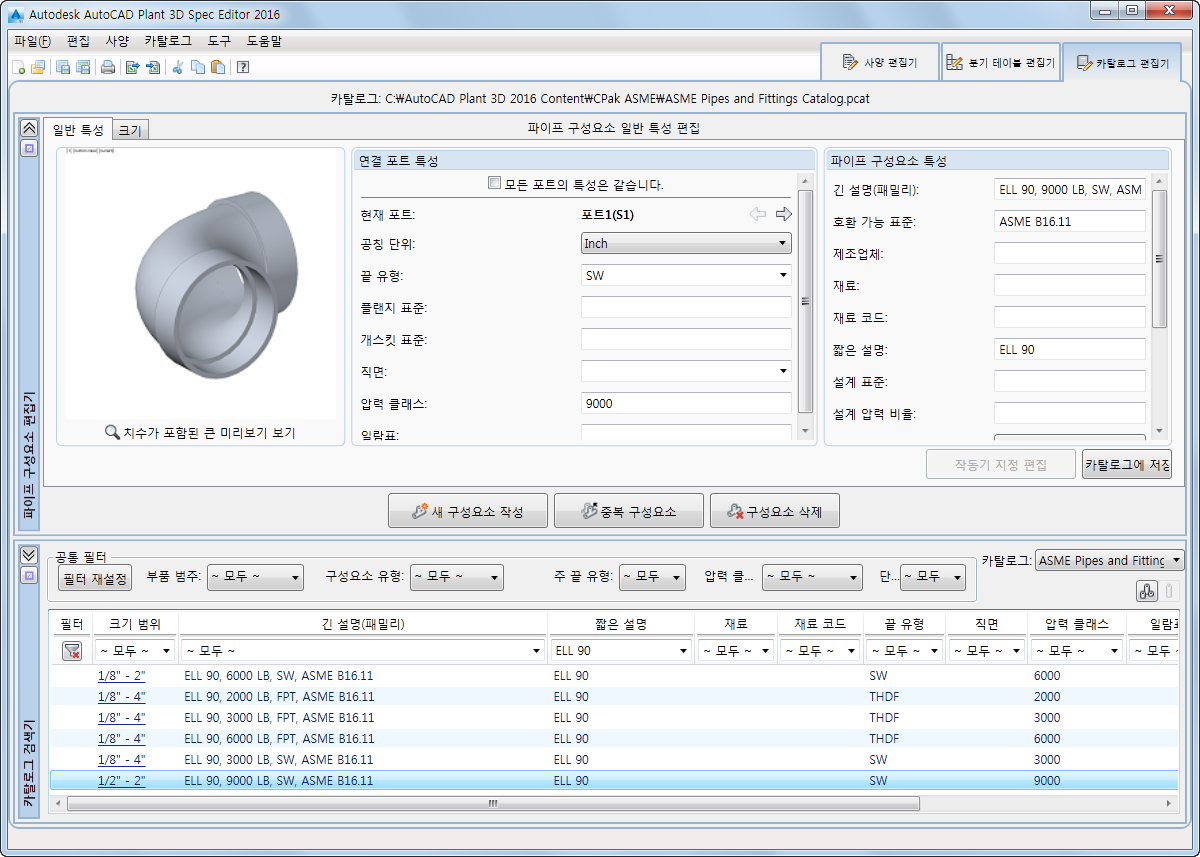Screen dimensions: 1200x857
Task: Open the 파일(F) menu
Action: click(x=33, y=41)
